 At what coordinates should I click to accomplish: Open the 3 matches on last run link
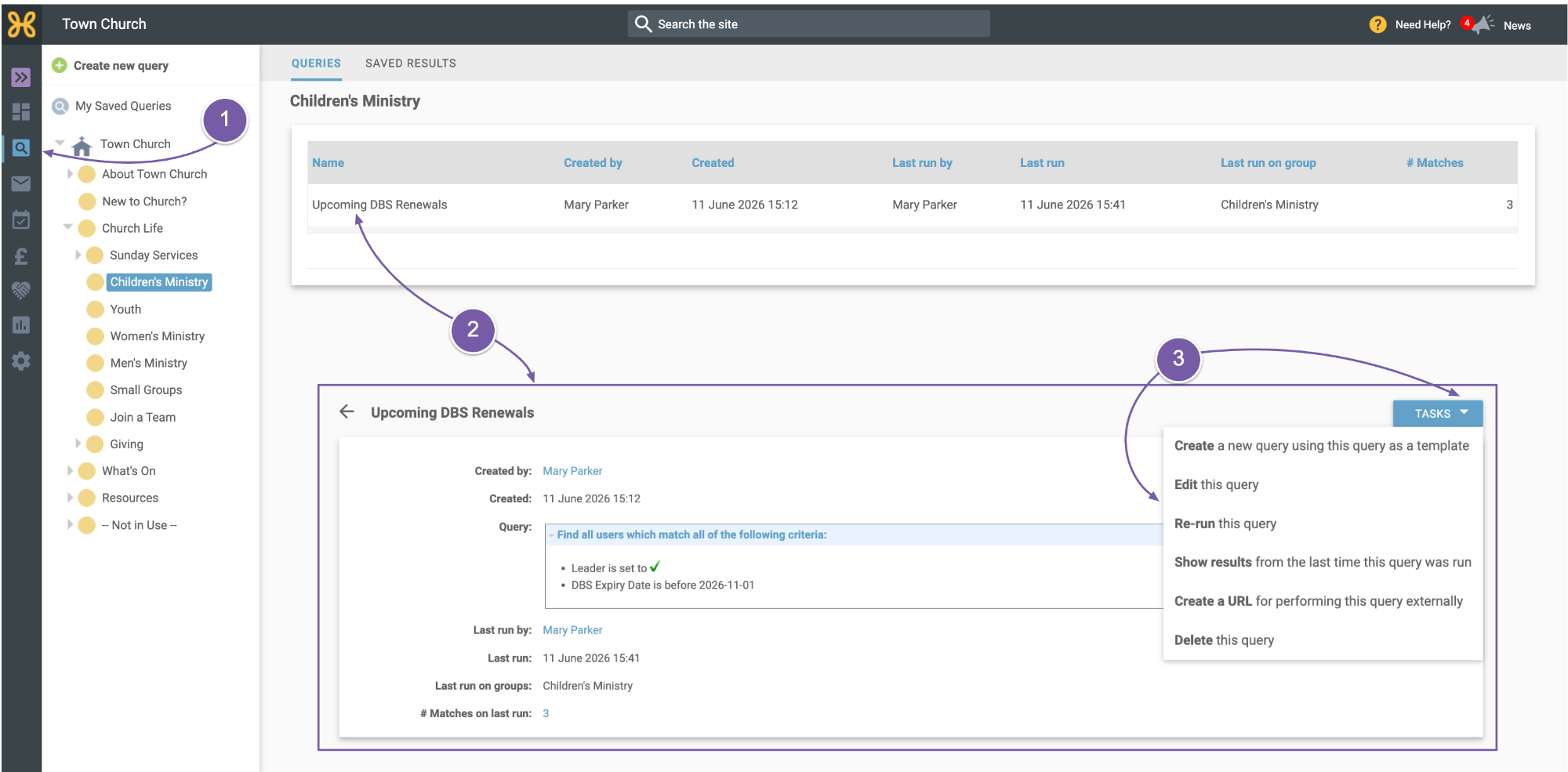click(x=546, y=713)
